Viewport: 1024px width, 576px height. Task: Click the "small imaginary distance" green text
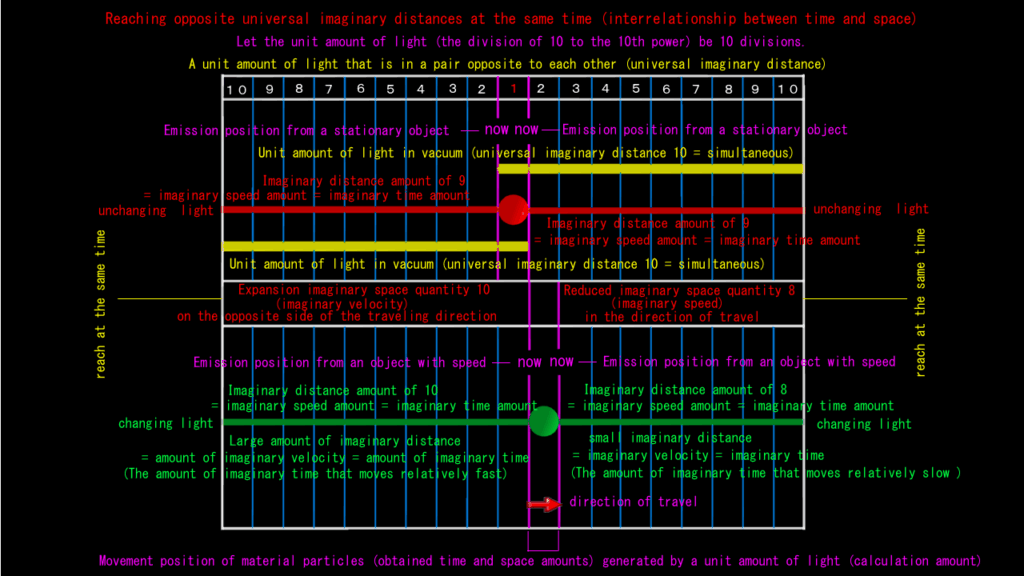click(670, 438)
